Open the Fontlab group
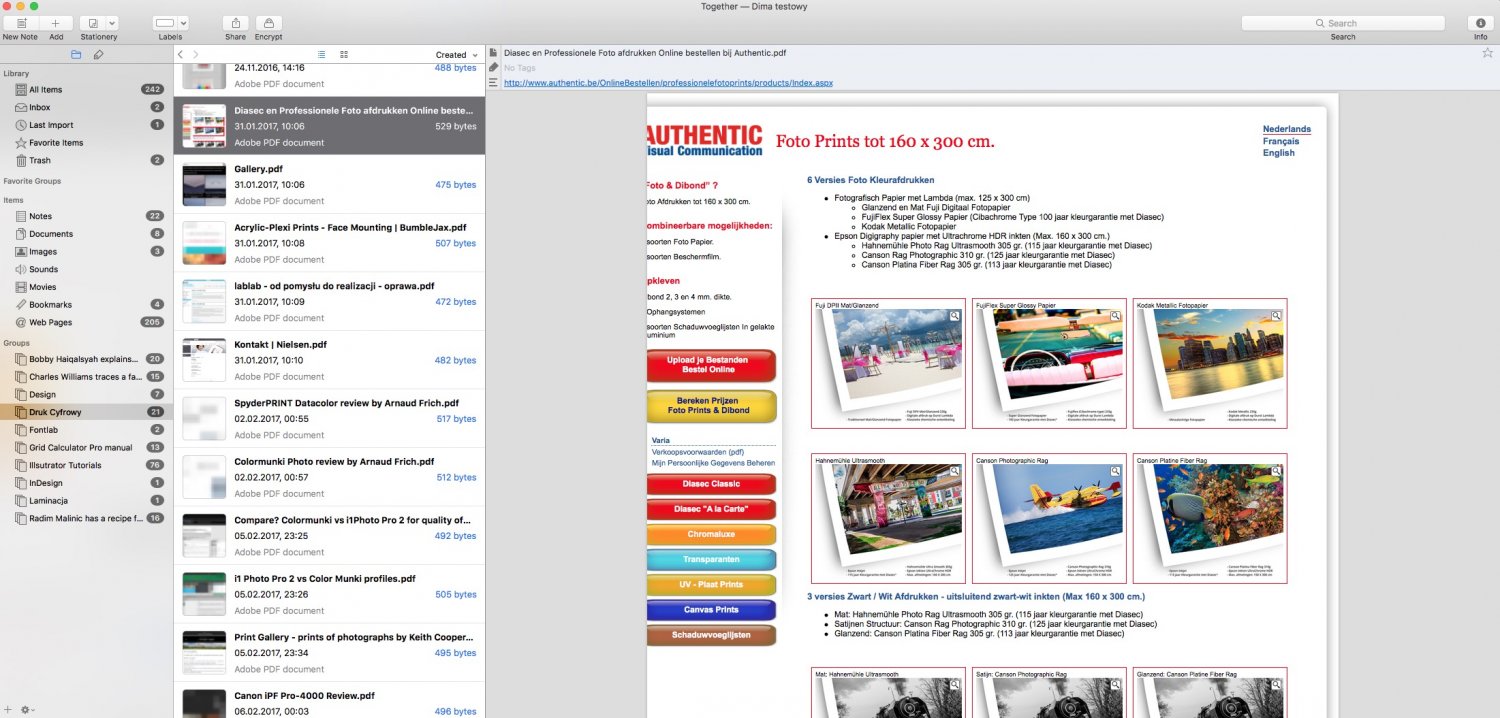1500x718 pixels. click(85, 430)
